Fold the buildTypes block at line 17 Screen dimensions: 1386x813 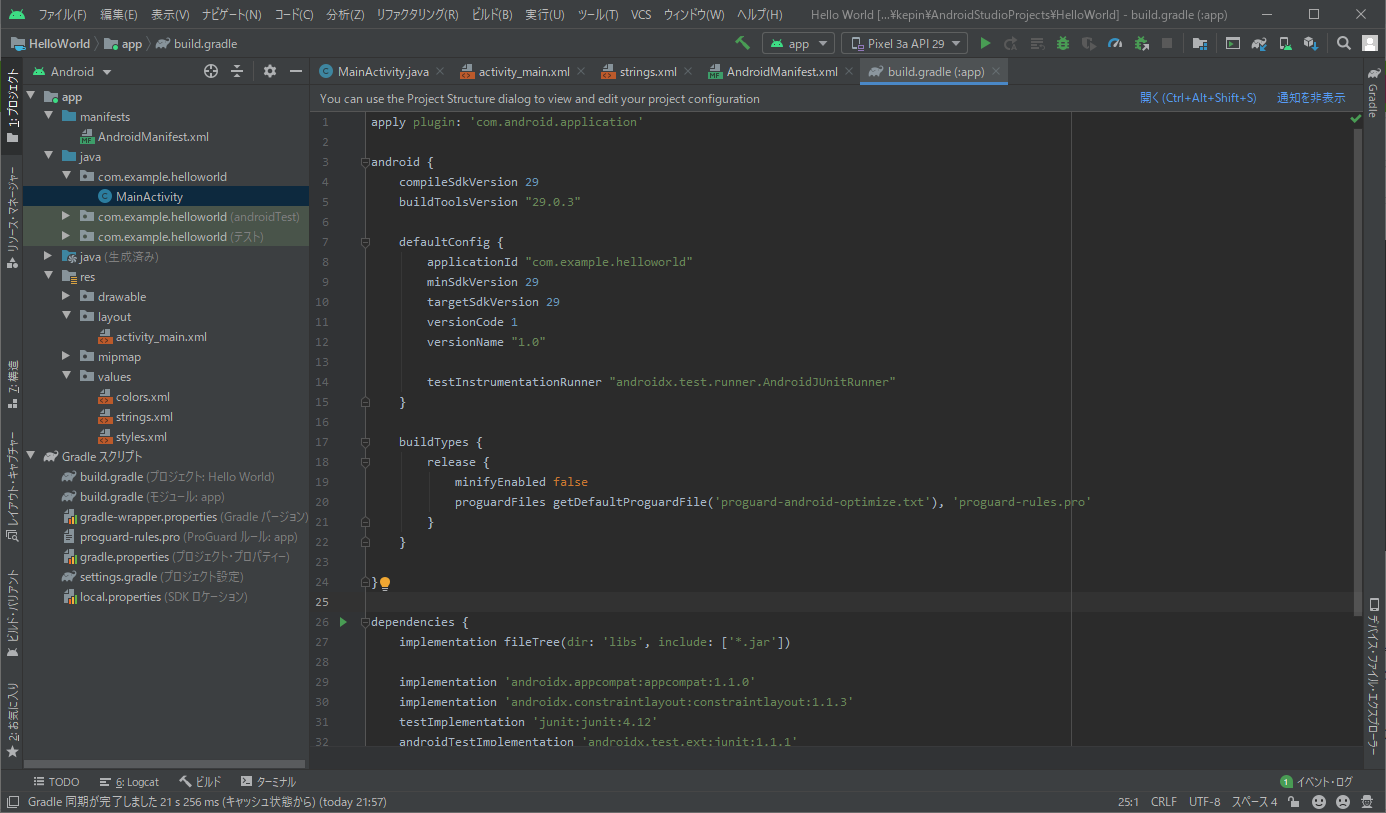point(365,442)
